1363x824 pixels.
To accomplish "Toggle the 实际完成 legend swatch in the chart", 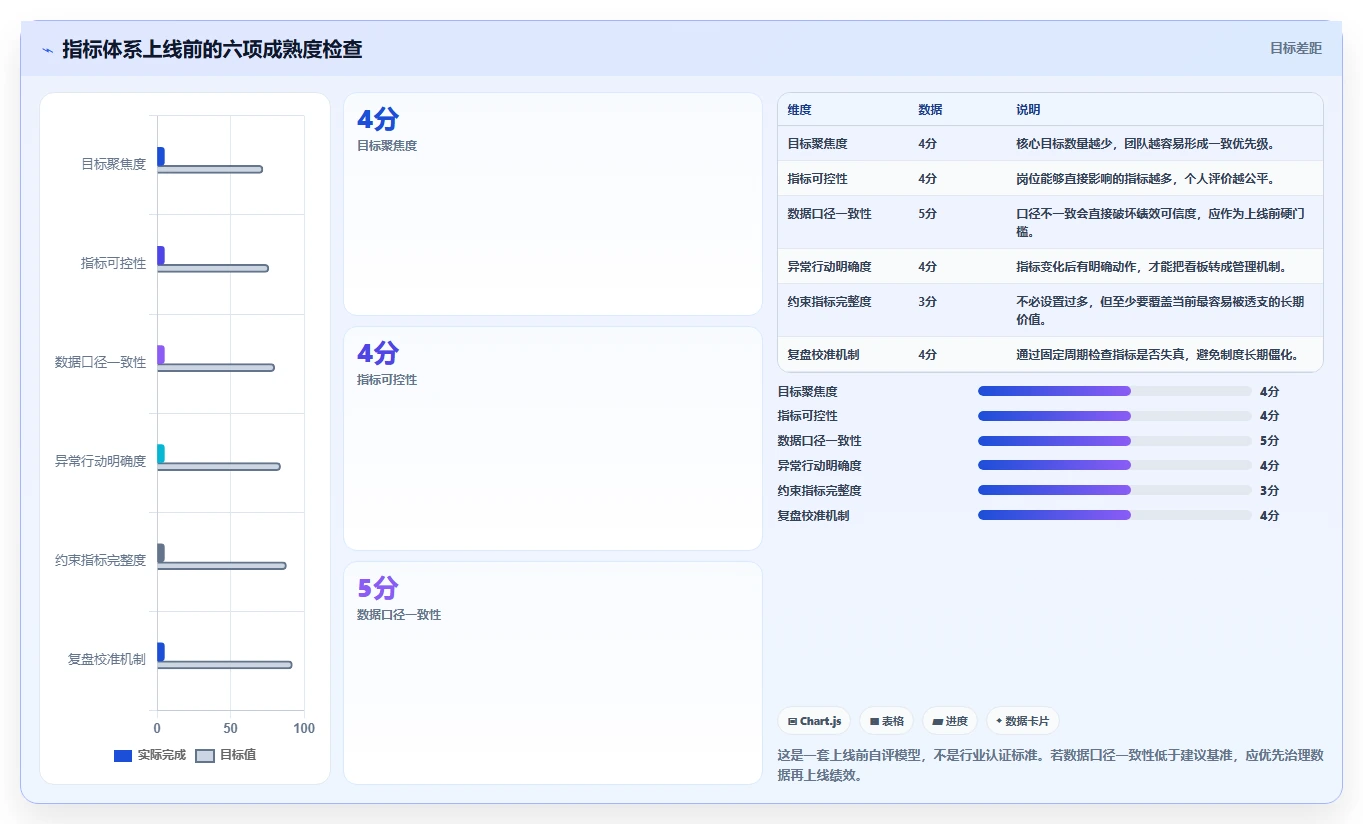I will (123, 755).
